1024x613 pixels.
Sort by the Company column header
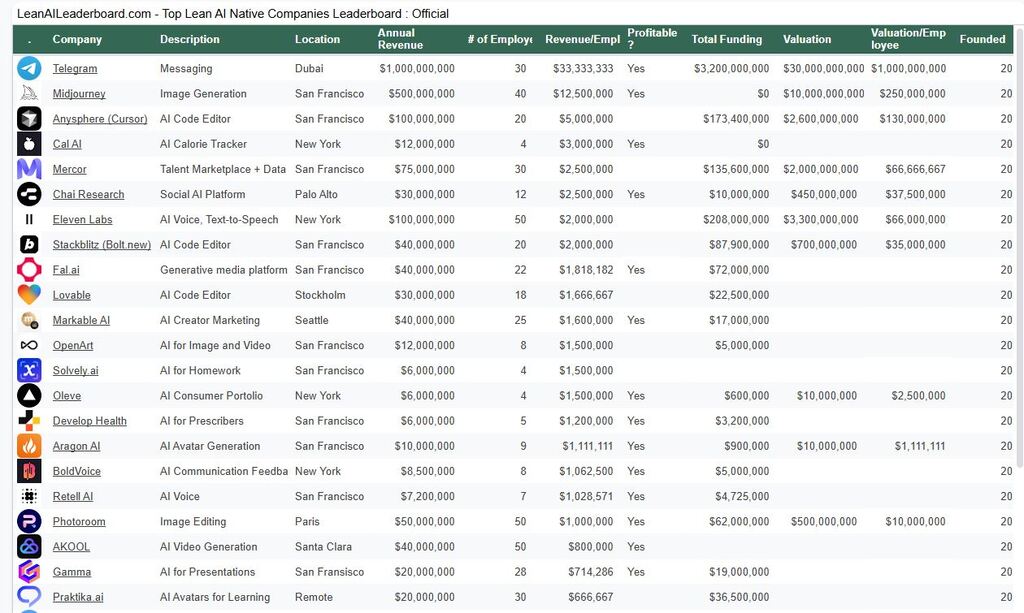[x=77, y=39]
